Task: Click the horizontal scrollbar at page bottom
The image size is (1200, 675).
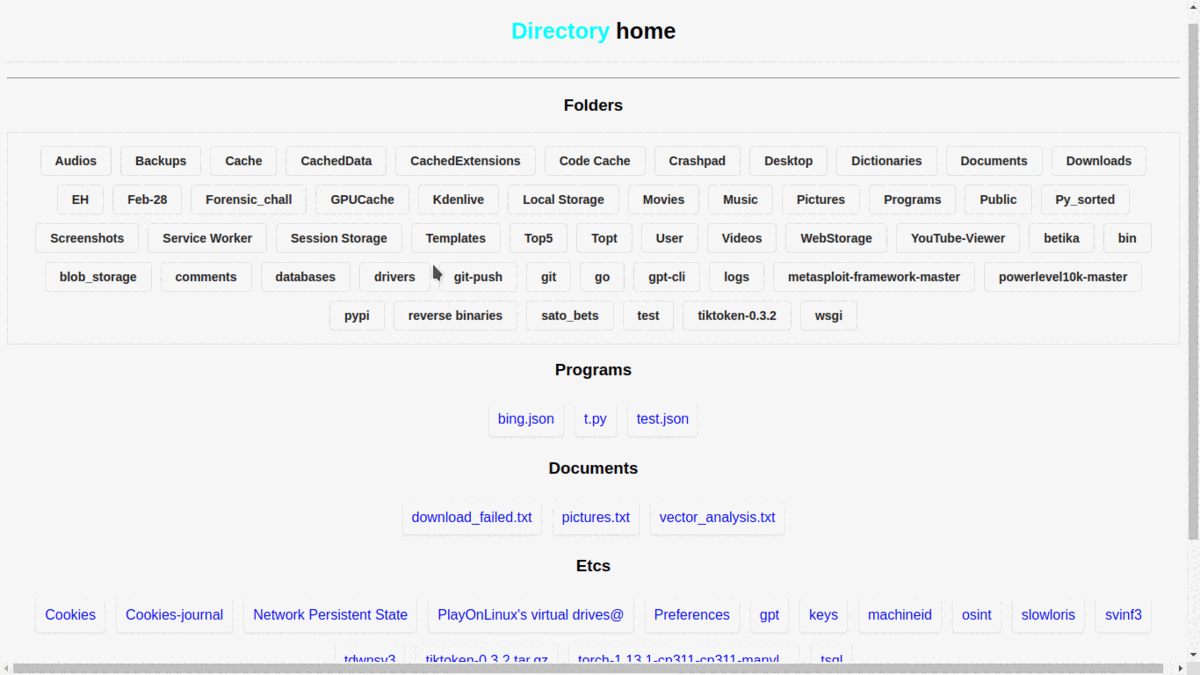Action: point(587,668)
